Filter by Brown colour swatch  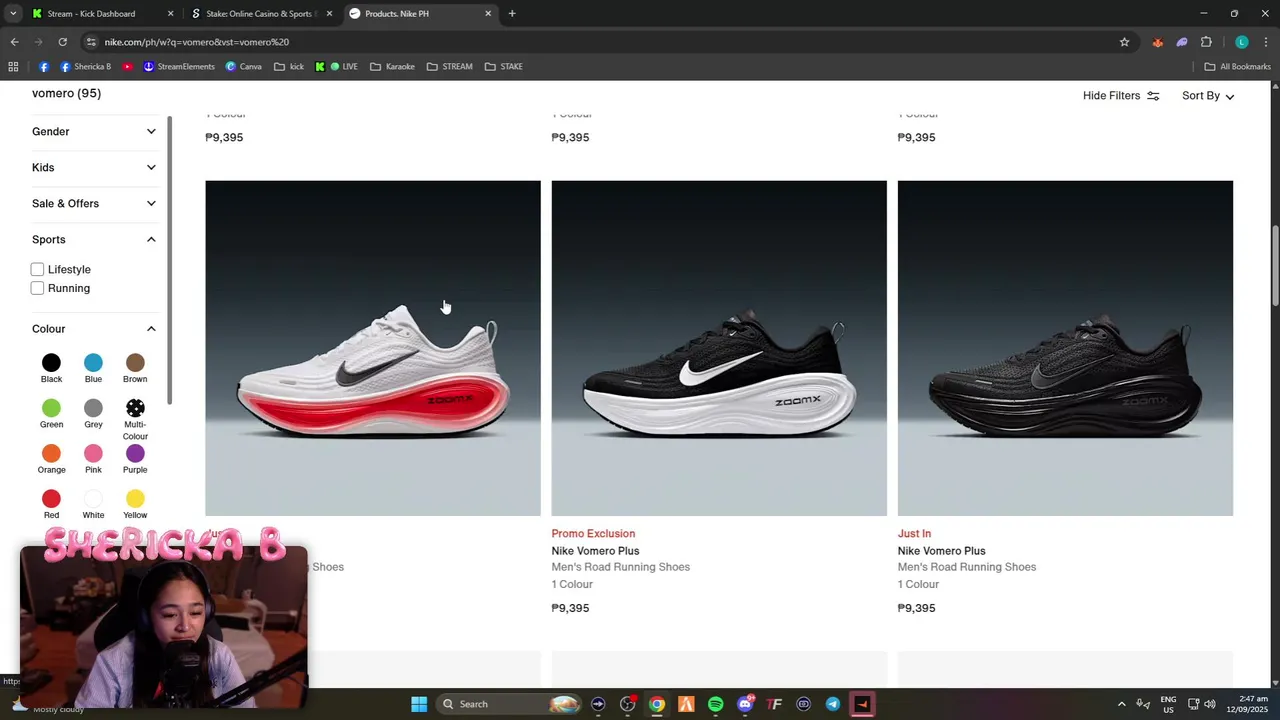pyautogui.click(x=135, y=363)
